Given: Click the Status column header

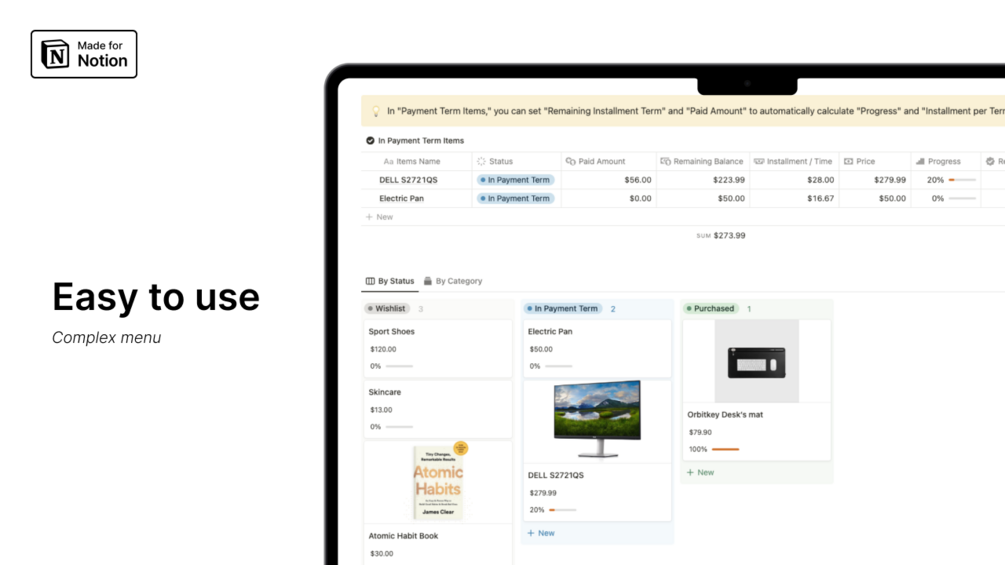Looking at the screenshot, I should pyautogui.click(x=495, y=161).
